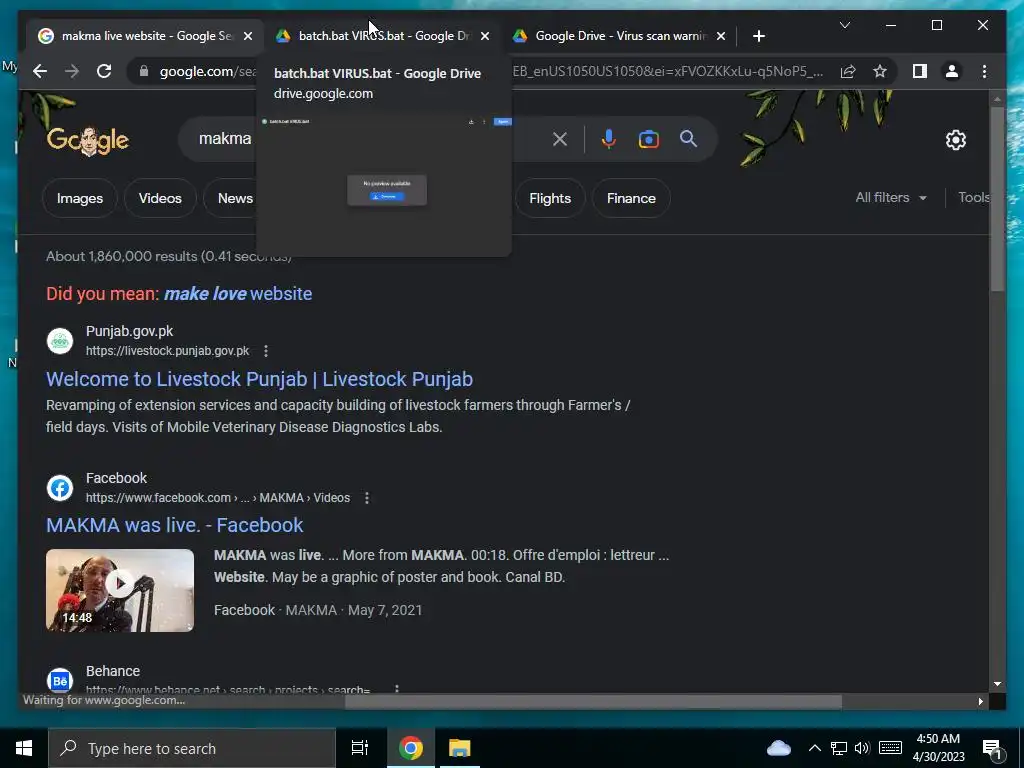Viewport: 1024px width, 768px height.
Task: Click the horizontal scrollbar thumb
Action: tap(593, 702)
